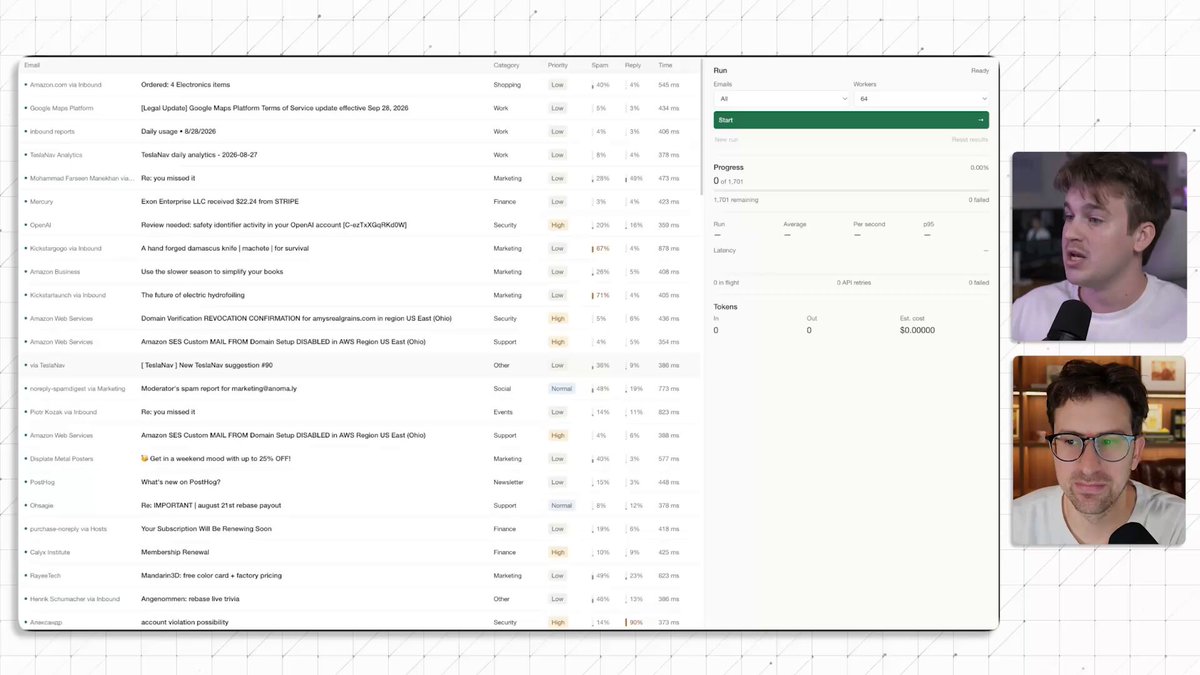Open "Ordered: 4 Electronics items" email
This screenshot has width=1200, height=675.
(x=185, y=85)
